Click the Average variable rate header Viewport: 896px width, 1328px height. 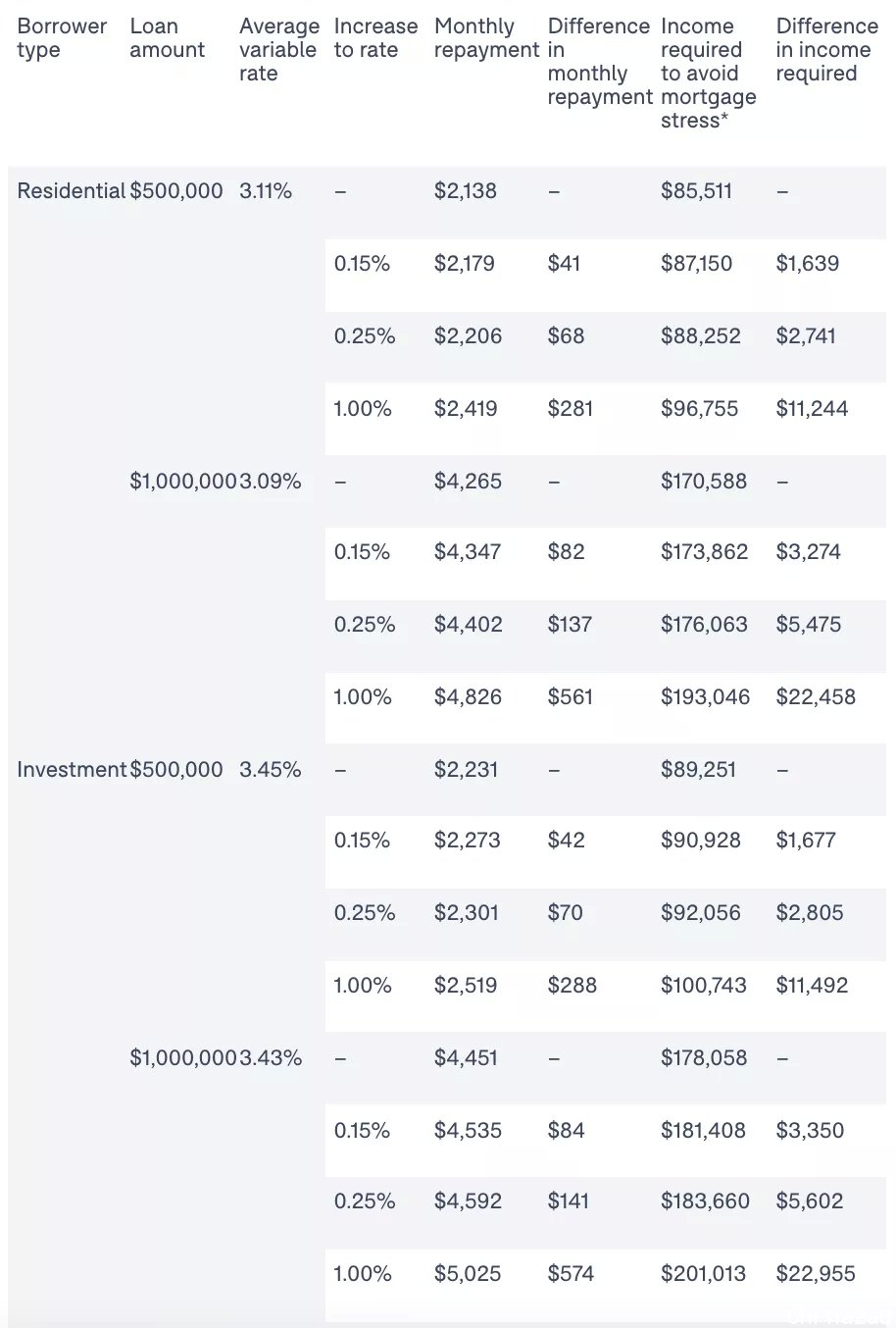(x=279, y=50)
